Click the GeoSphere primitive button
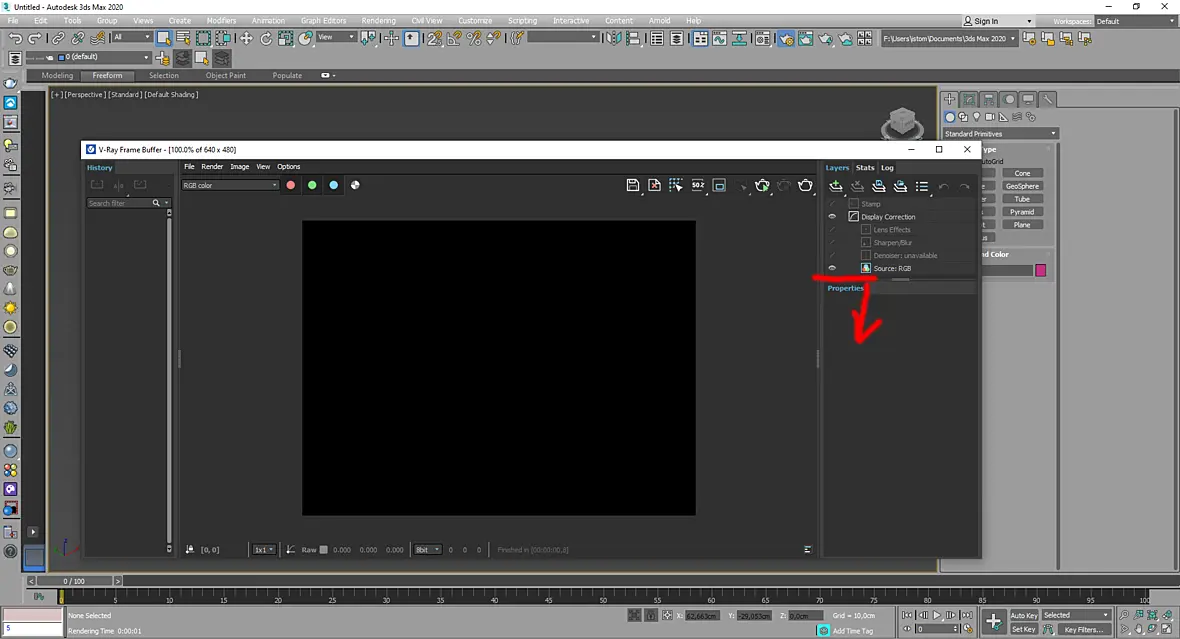This screenshot has height=639, width=1180. 1022,186
